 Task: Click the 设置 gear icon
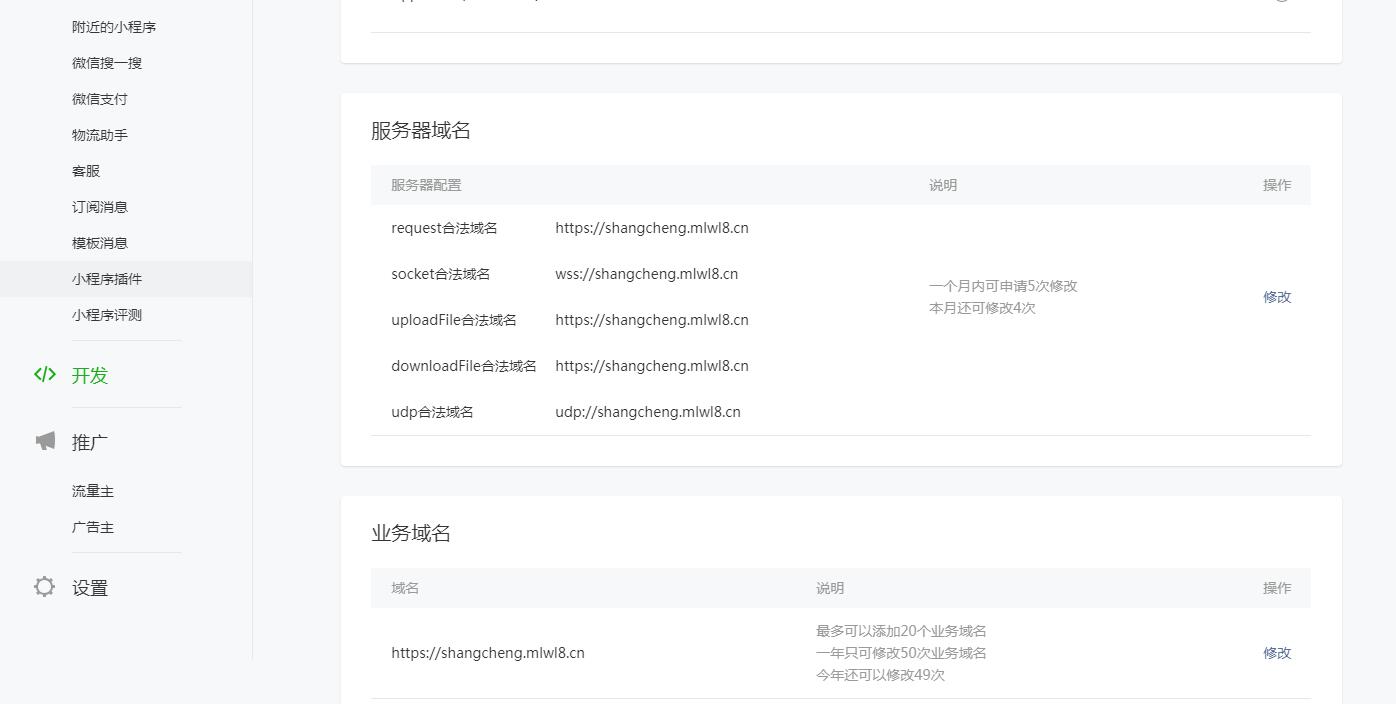tap(45, 587)
